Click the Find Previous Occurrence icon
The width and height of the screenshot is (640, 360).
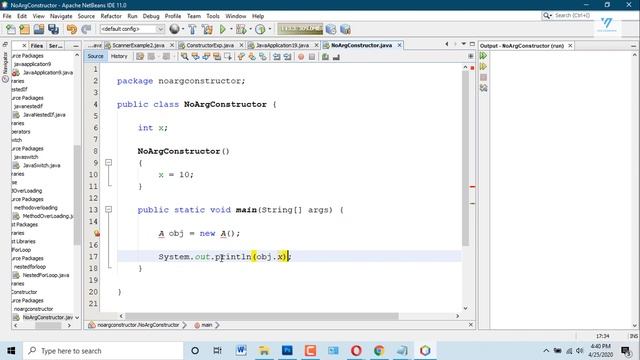(196, 57)
